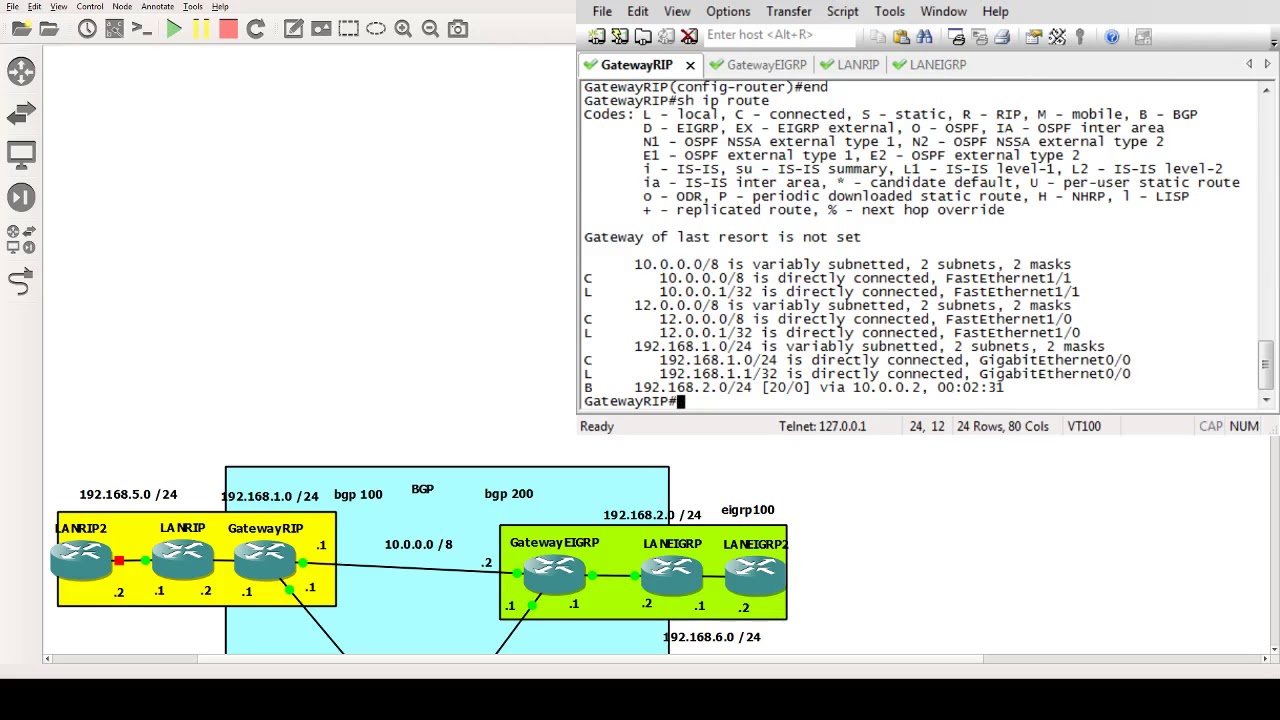The height and width of the screenshot is (720, 1280).
Task: Click SecureCRT find binoculars icon
Action: pos(924,37)
